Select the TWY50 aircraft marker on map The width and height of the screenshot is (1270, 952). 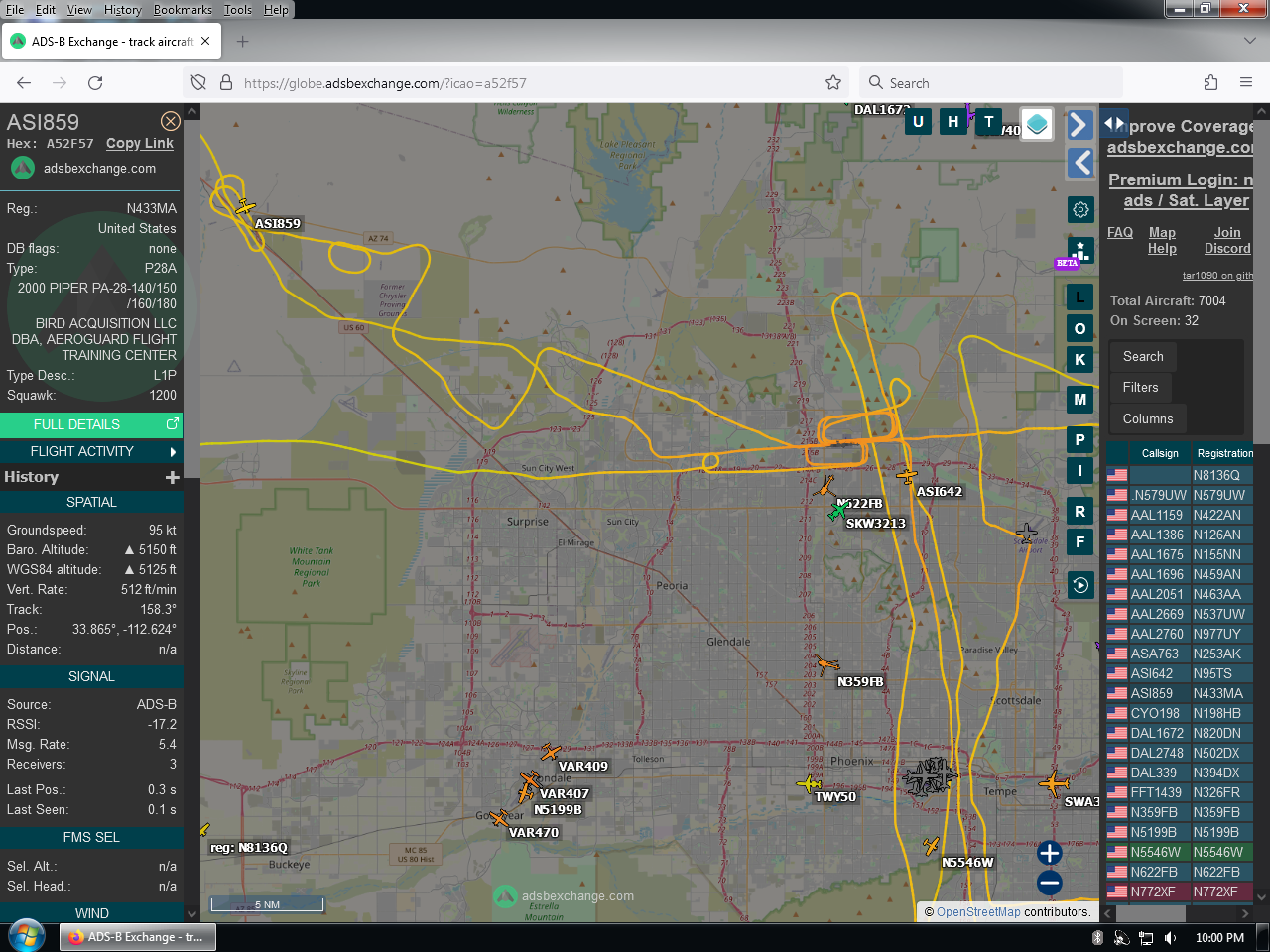(810, 784)
